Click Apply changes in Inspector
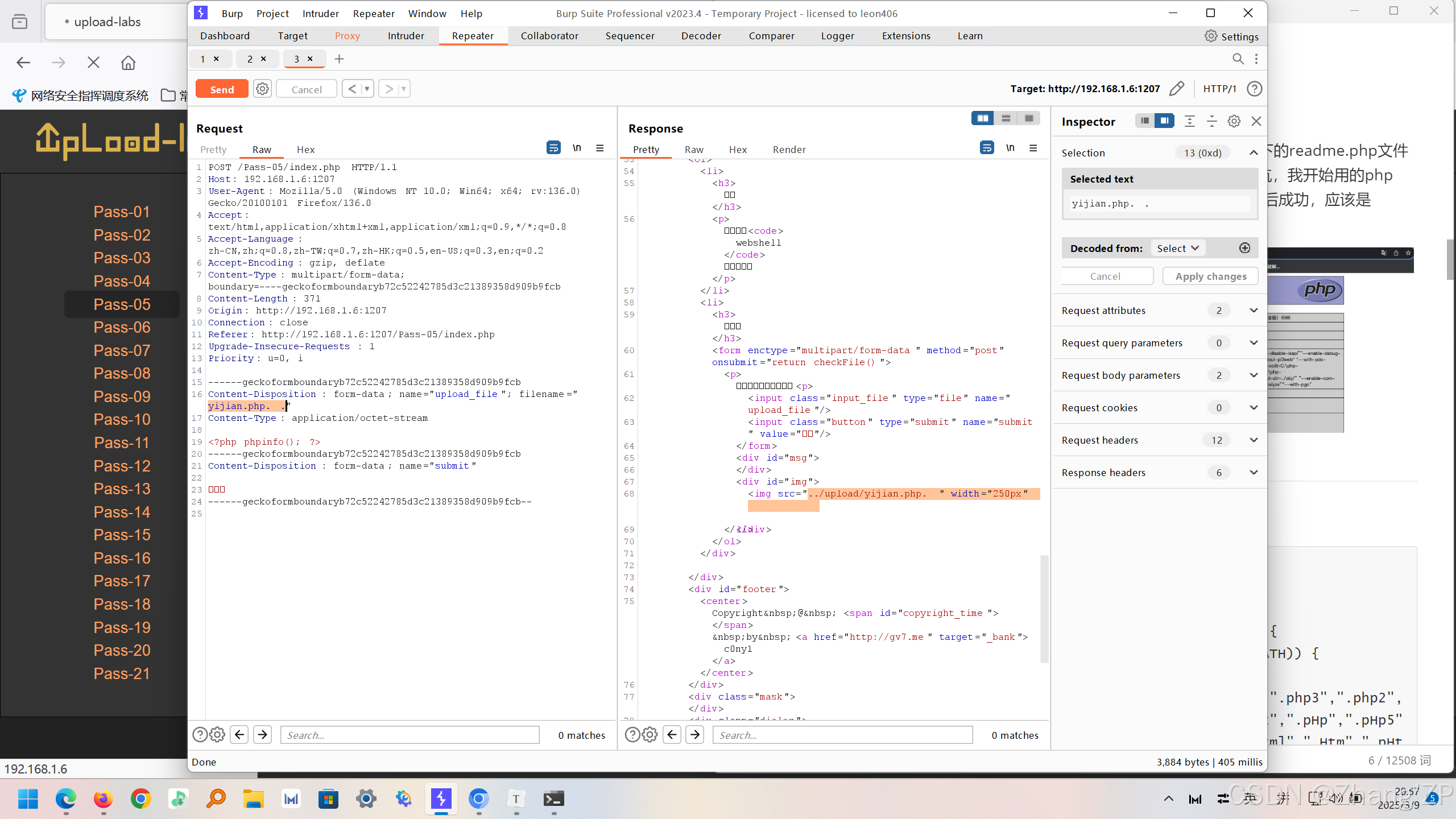This screenshot has width=1456, height=819. (1210, 276)
